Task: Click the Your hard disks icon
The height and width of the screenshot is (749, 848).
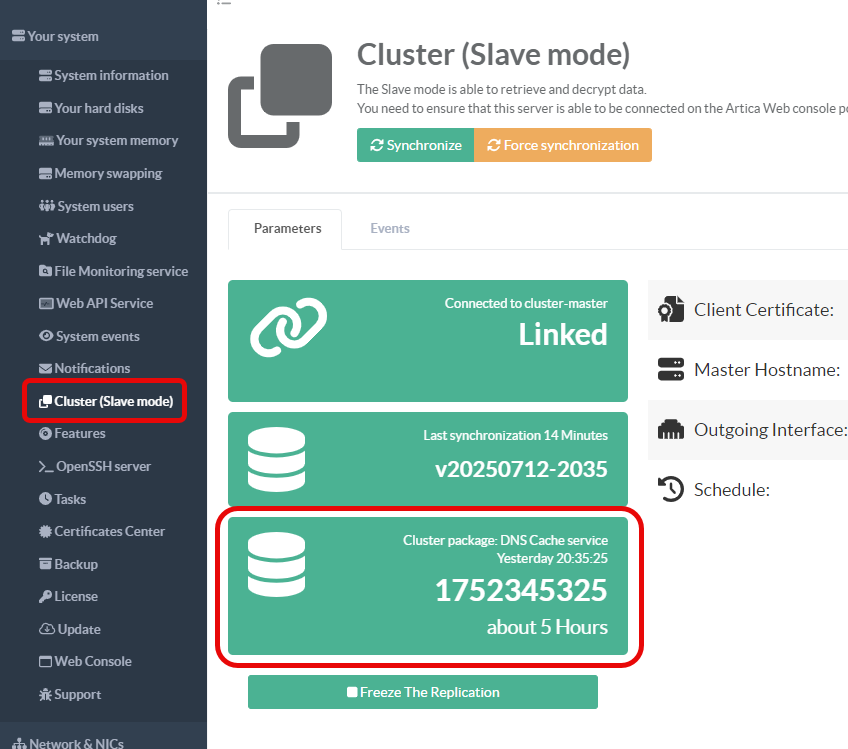Action: 45,108
